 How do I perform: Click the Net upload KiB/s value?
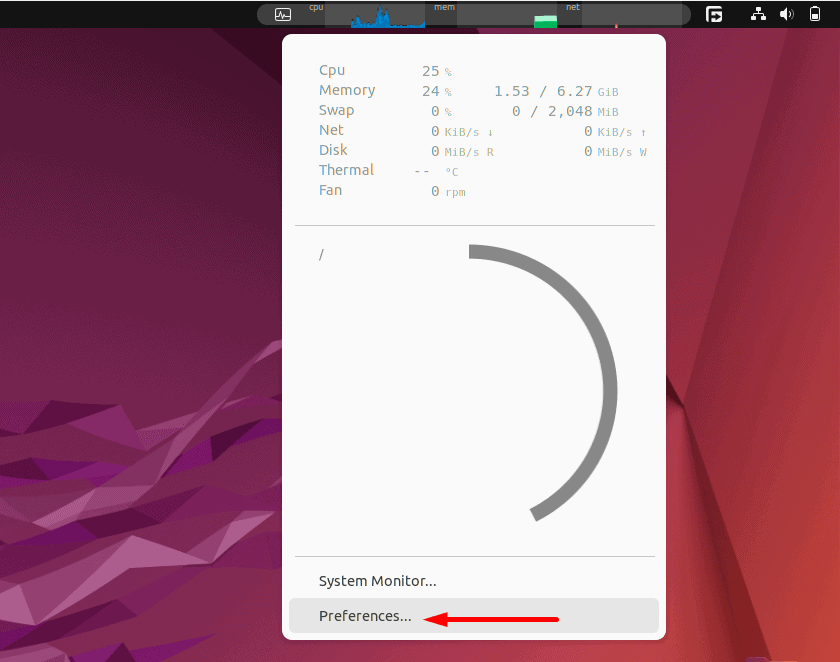point(615,132)
